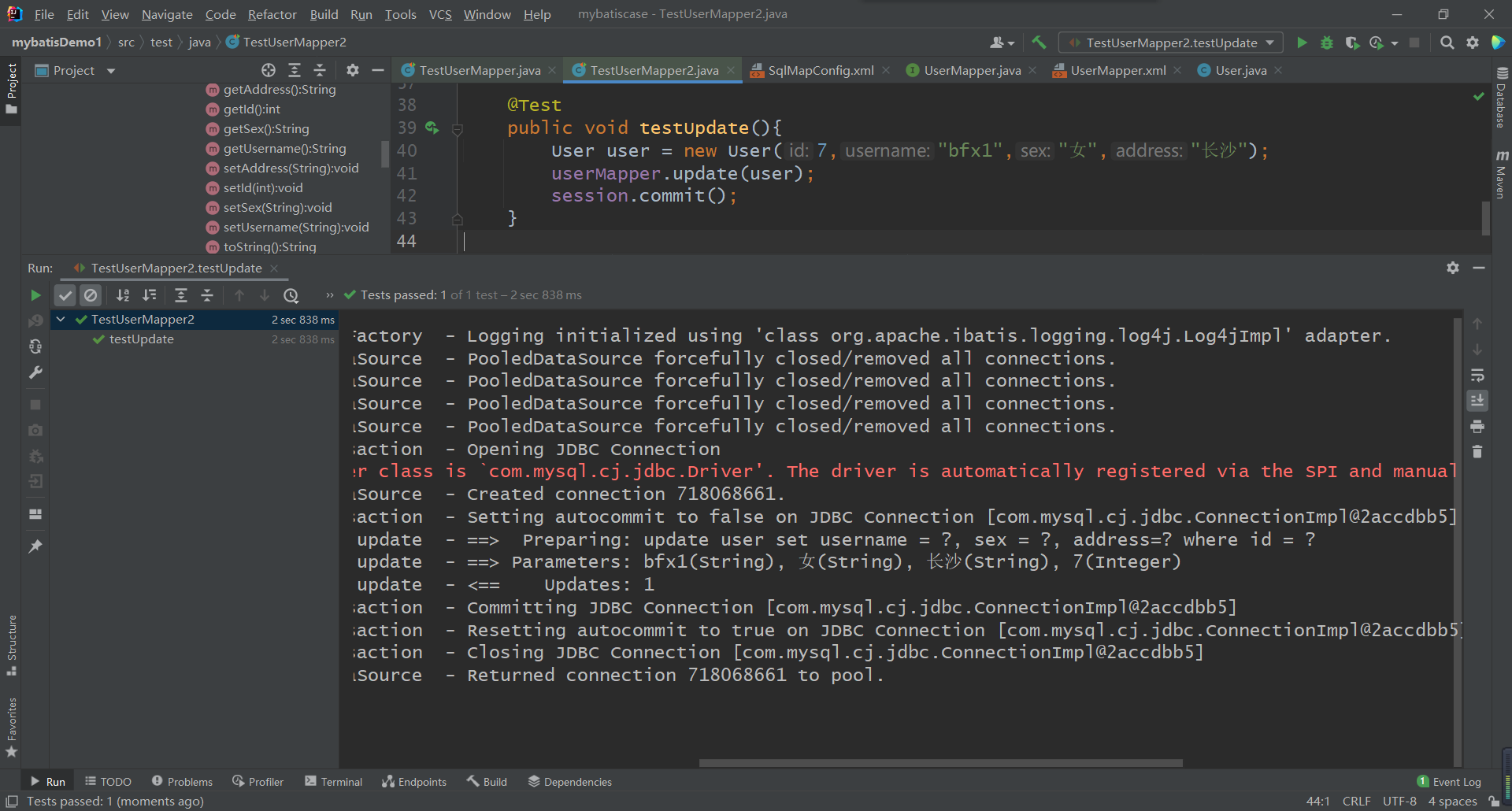This screenshot has width=1512, height=811.
Task: Clear console output with trash icon
Action: click(1477, 452)
